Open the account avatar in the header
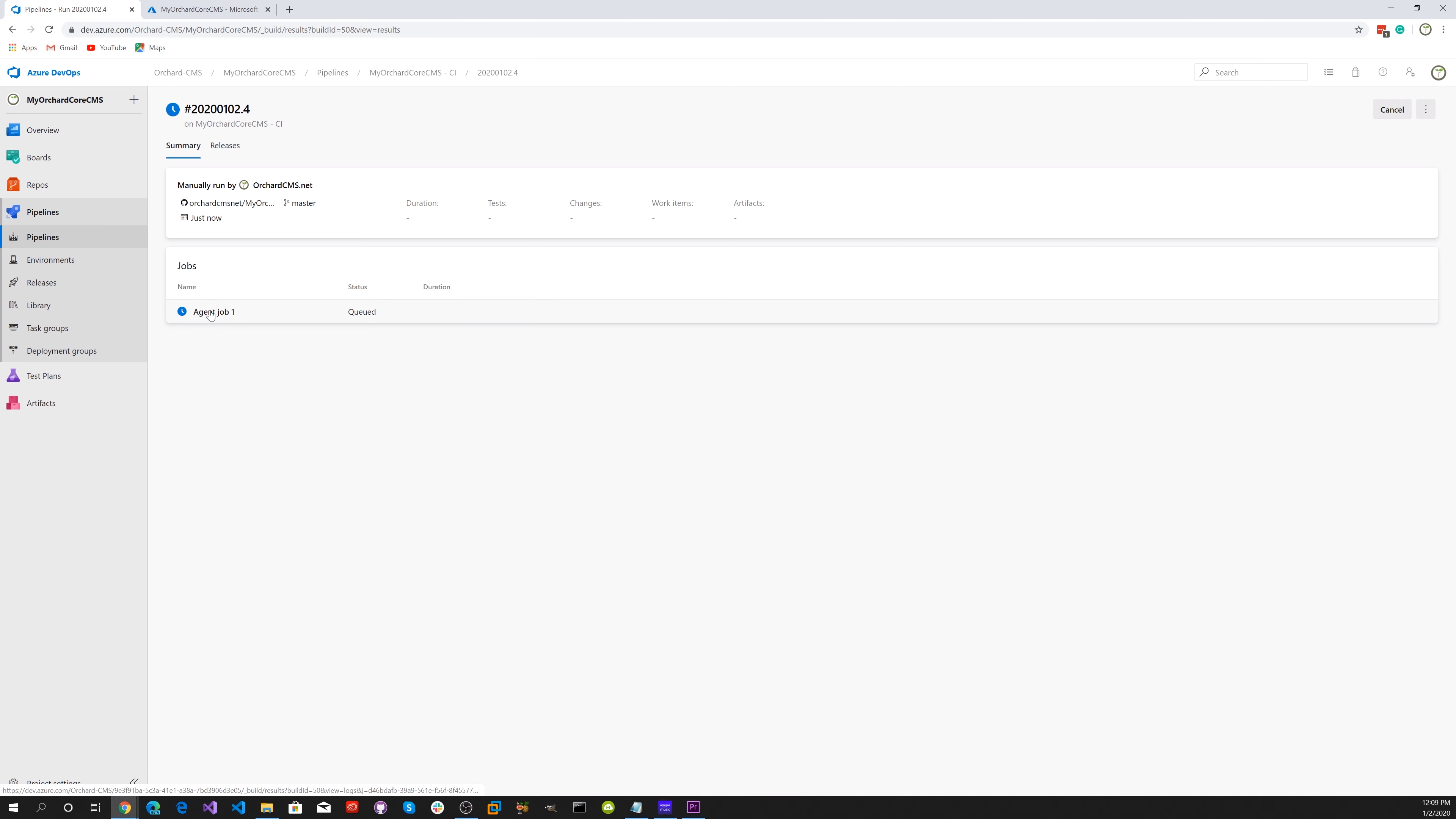 (x=1439, y=72)
